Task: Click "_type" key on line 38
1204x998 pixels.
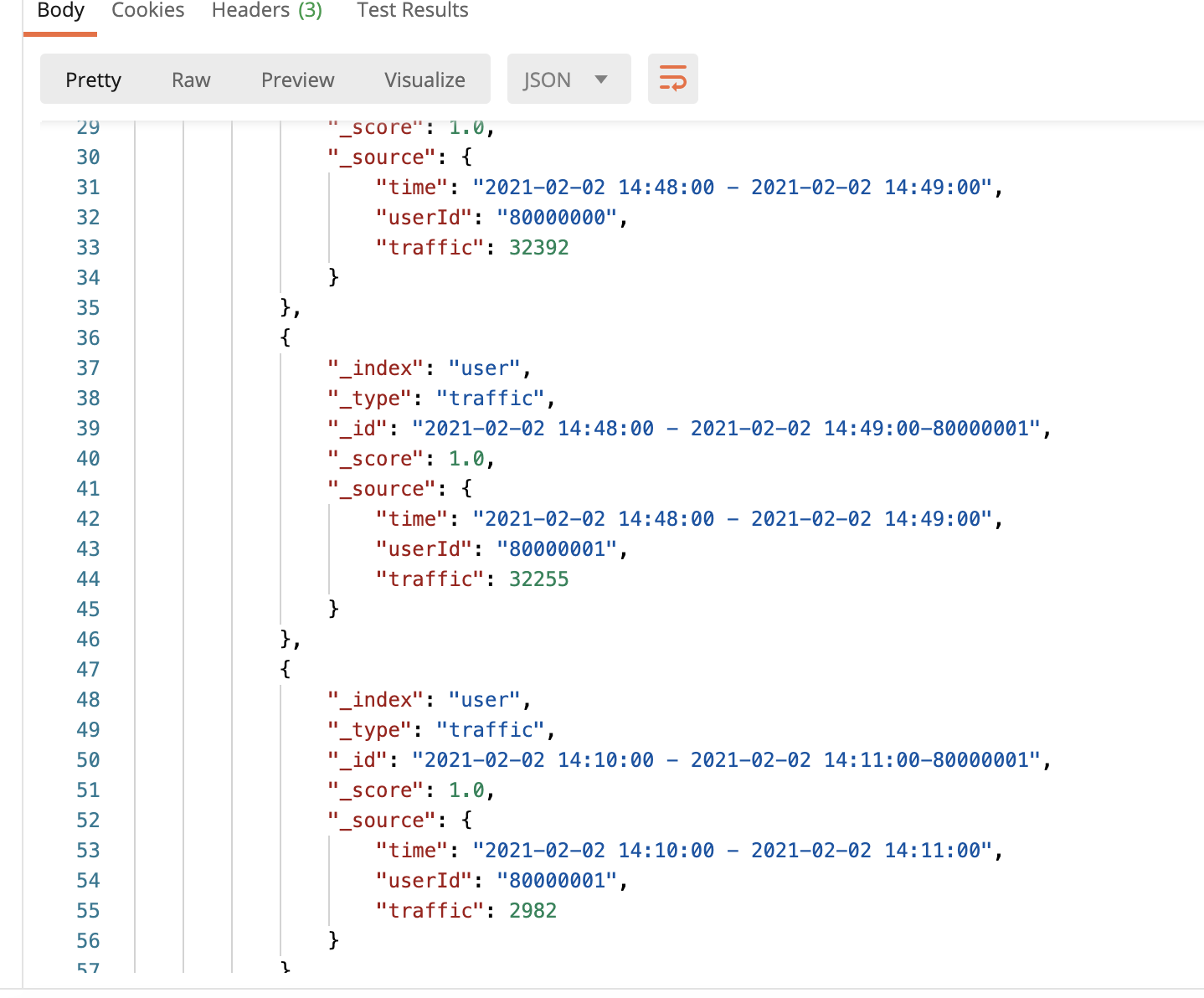Action: pos(370,399)
